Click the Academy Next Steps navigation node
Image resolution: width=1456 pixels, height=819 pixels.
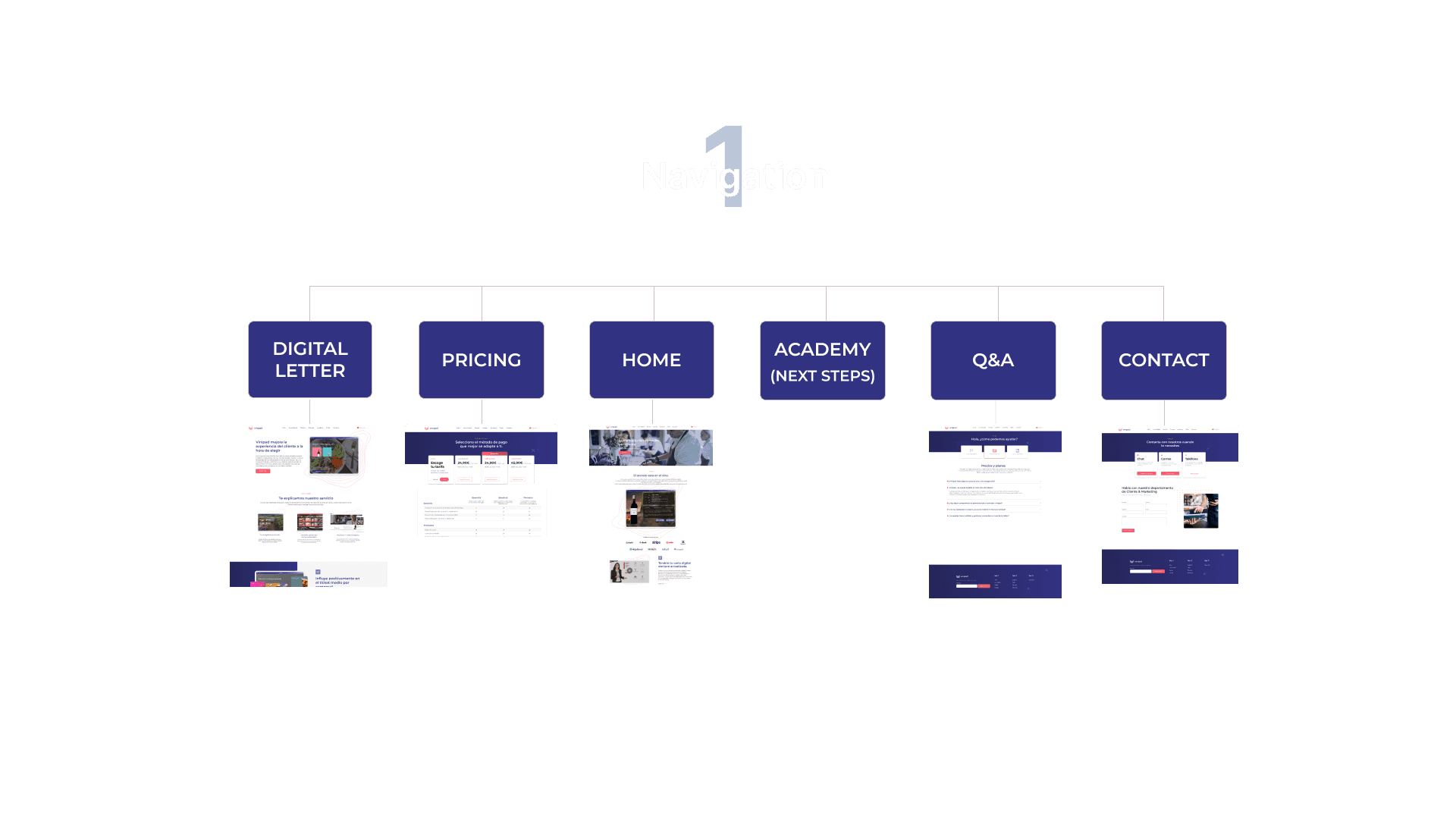(x=822, y=359)
